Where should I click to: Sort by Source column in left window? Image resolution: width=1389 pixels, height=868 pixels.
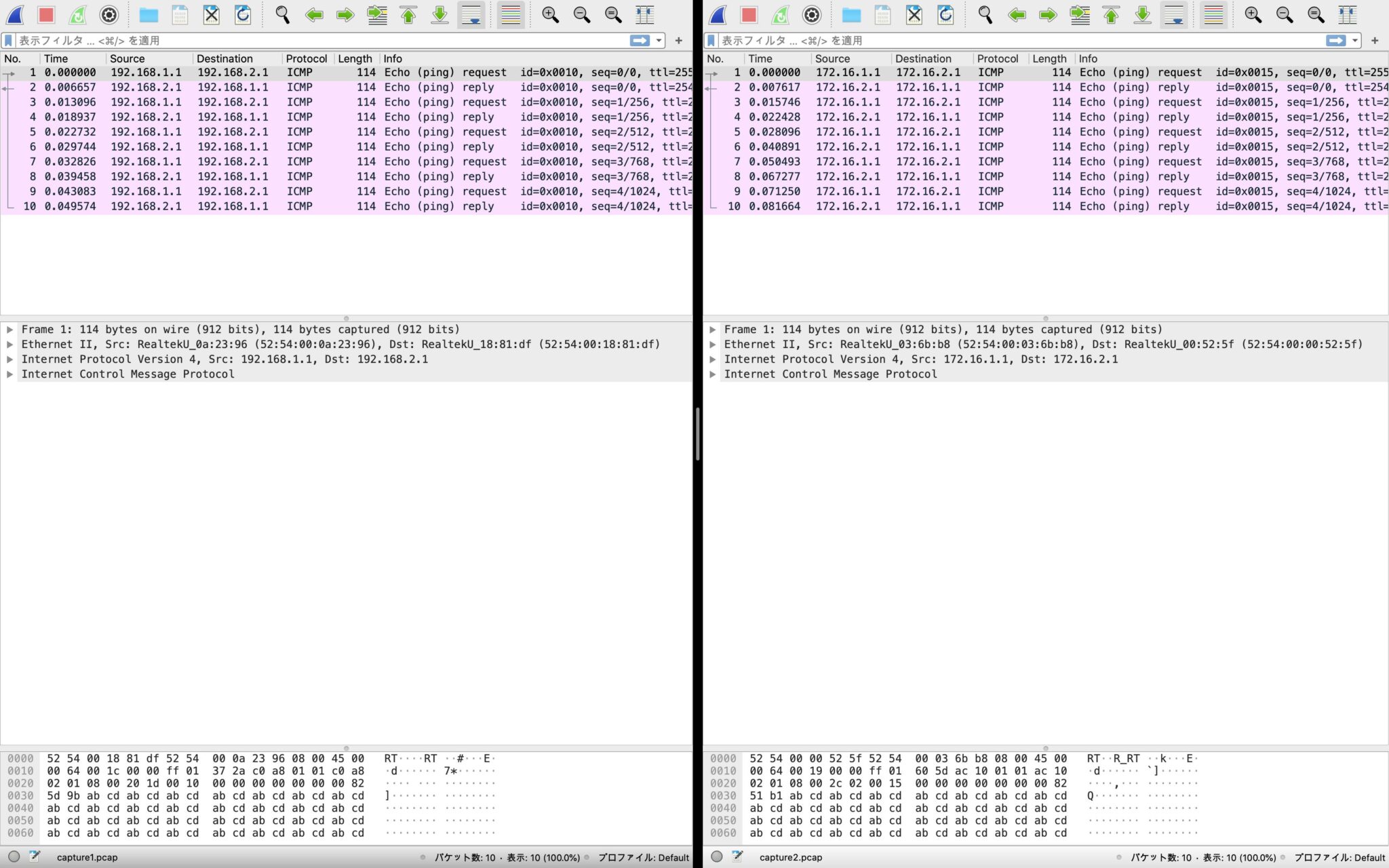pos(150,59)
